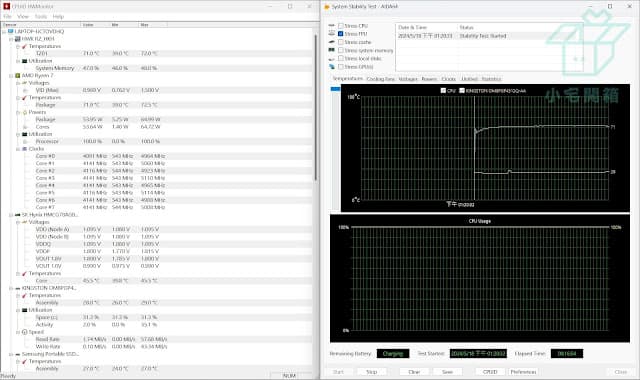
Task: Enable the Stress CPU checkbox
Action: (340, 26)
